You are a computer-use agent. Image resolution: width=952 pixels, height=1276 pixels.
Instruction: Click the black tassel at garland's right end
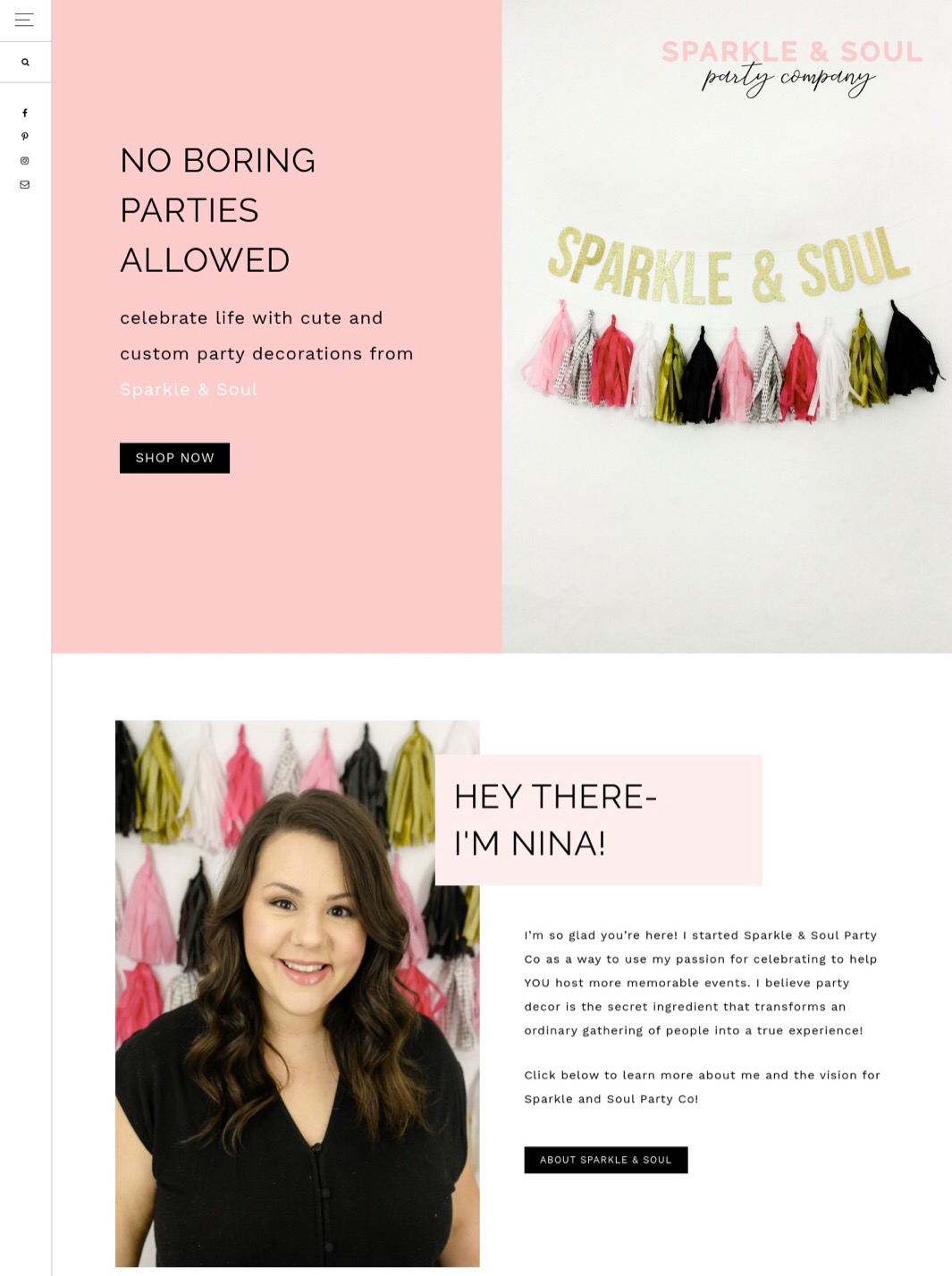[913, 351]
